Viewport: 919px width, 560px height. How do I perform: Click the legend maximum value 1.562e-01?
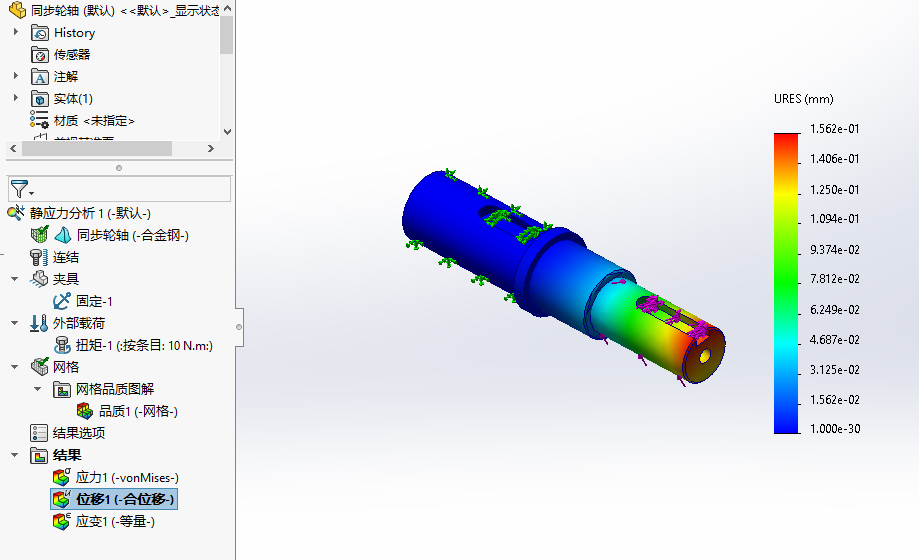click(835, 128)
